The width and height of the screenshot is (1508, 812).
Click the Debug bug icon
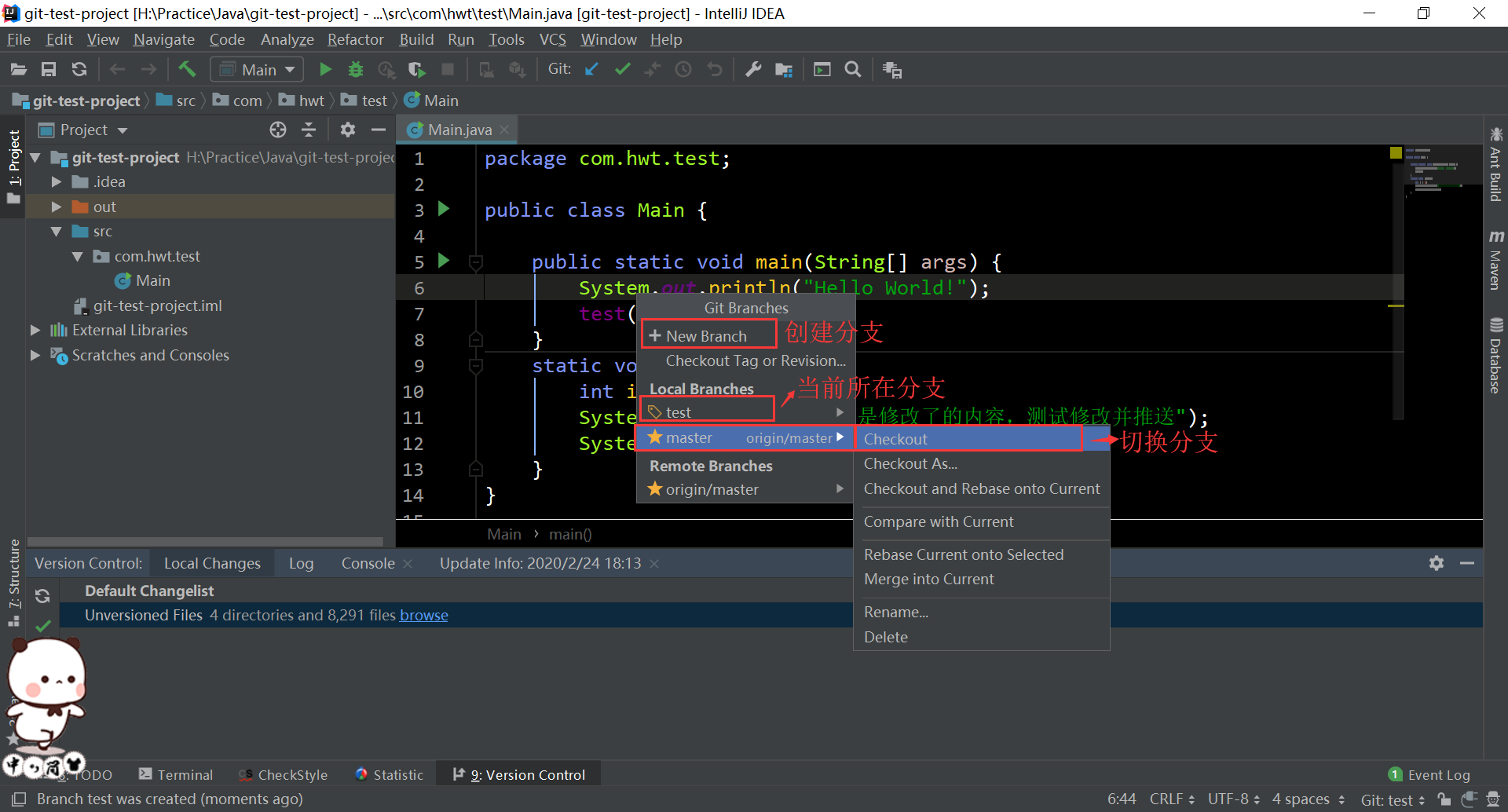click(356, 69)
